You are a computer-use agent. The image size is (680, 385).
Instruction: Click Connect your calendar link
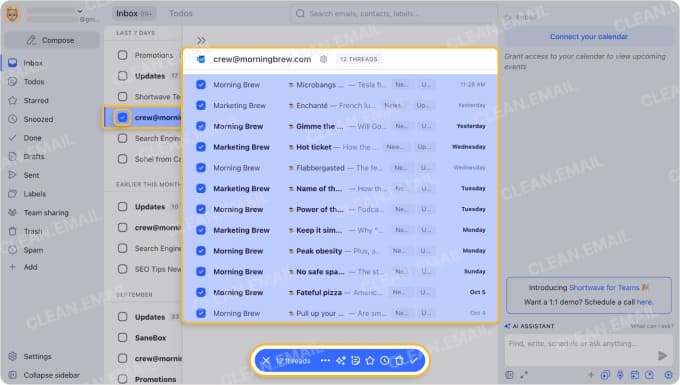tap(588, 37)
